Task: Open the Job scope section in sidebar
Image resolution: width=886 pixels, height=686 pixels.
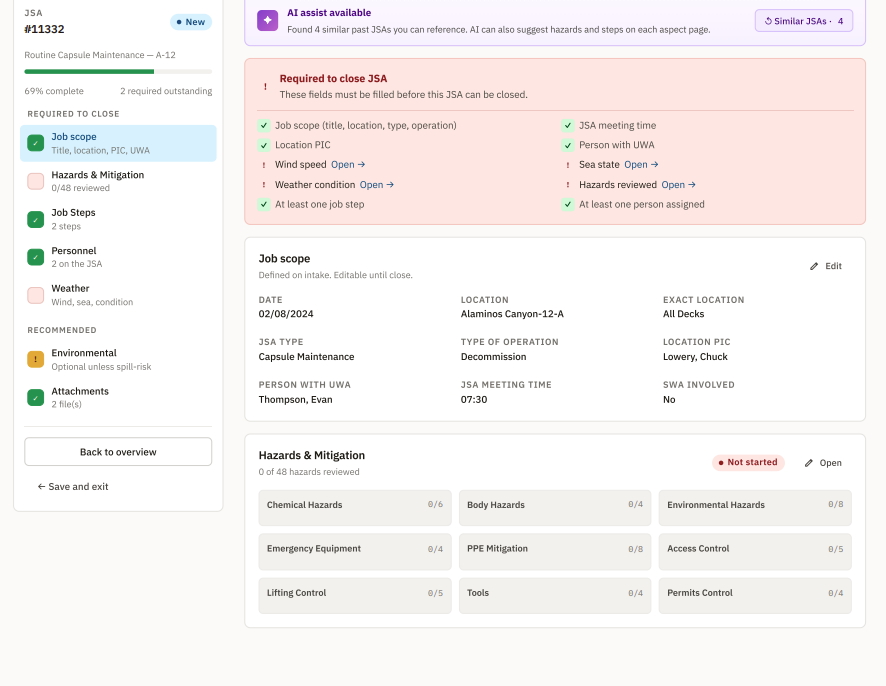Action: point(118,144)
